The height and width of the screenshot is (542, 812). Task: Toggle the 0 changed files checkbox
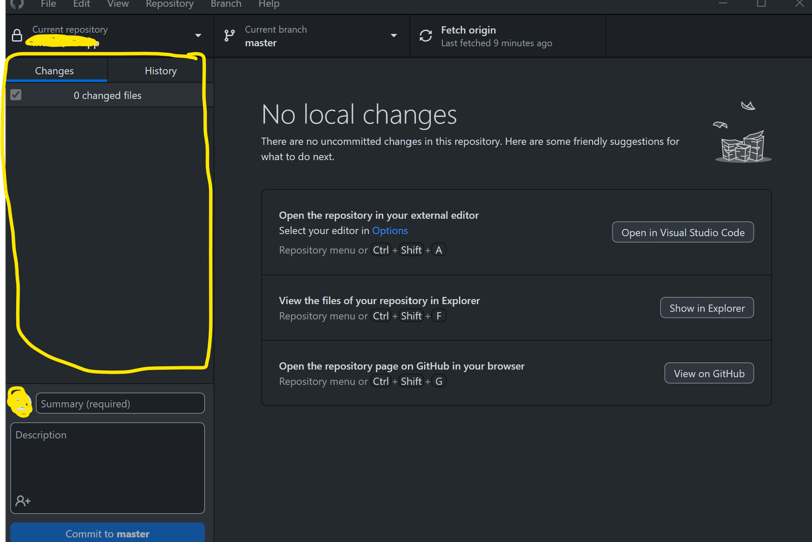16,95
